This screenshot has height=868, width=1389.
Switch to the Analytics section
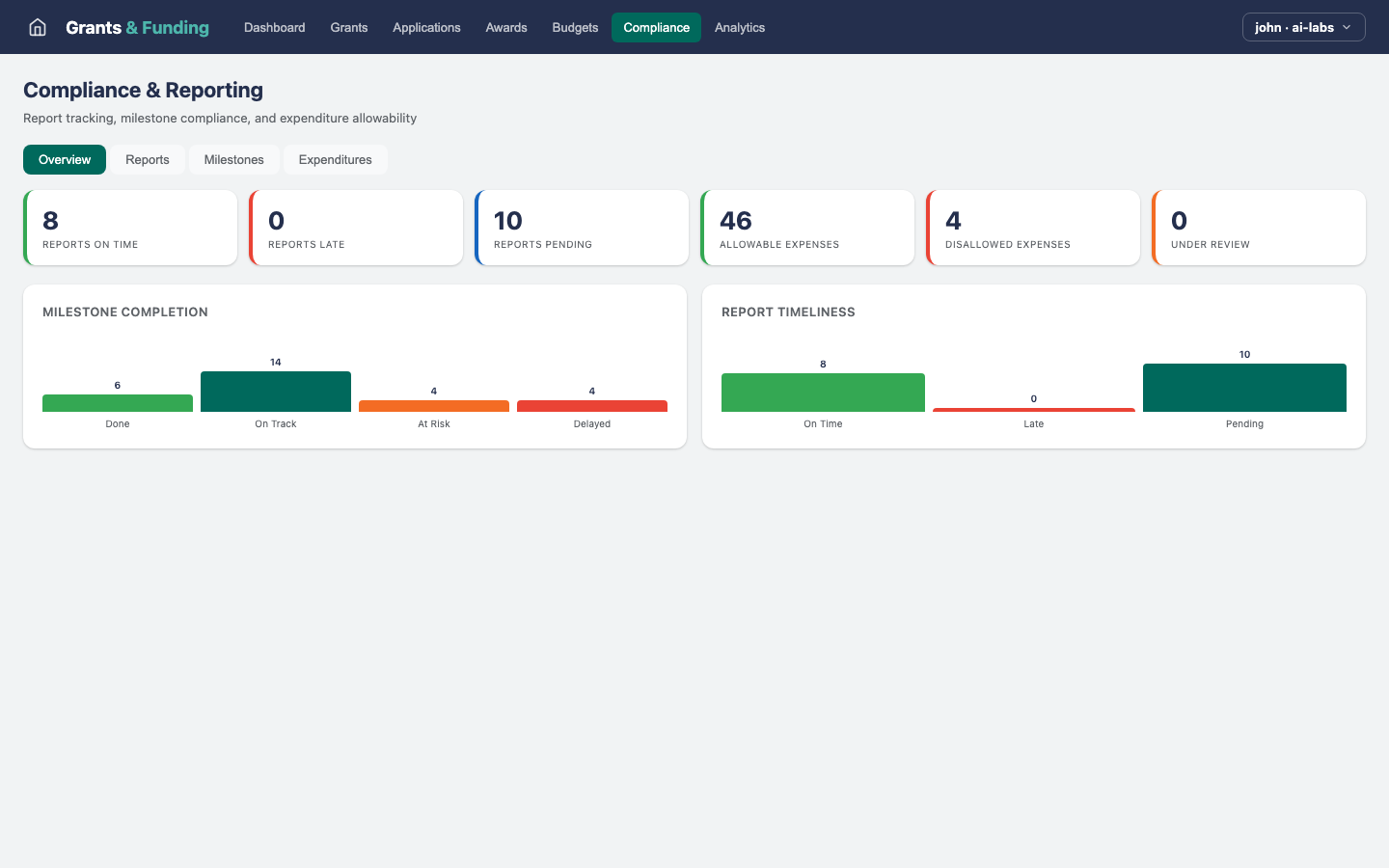coord(739,27)
